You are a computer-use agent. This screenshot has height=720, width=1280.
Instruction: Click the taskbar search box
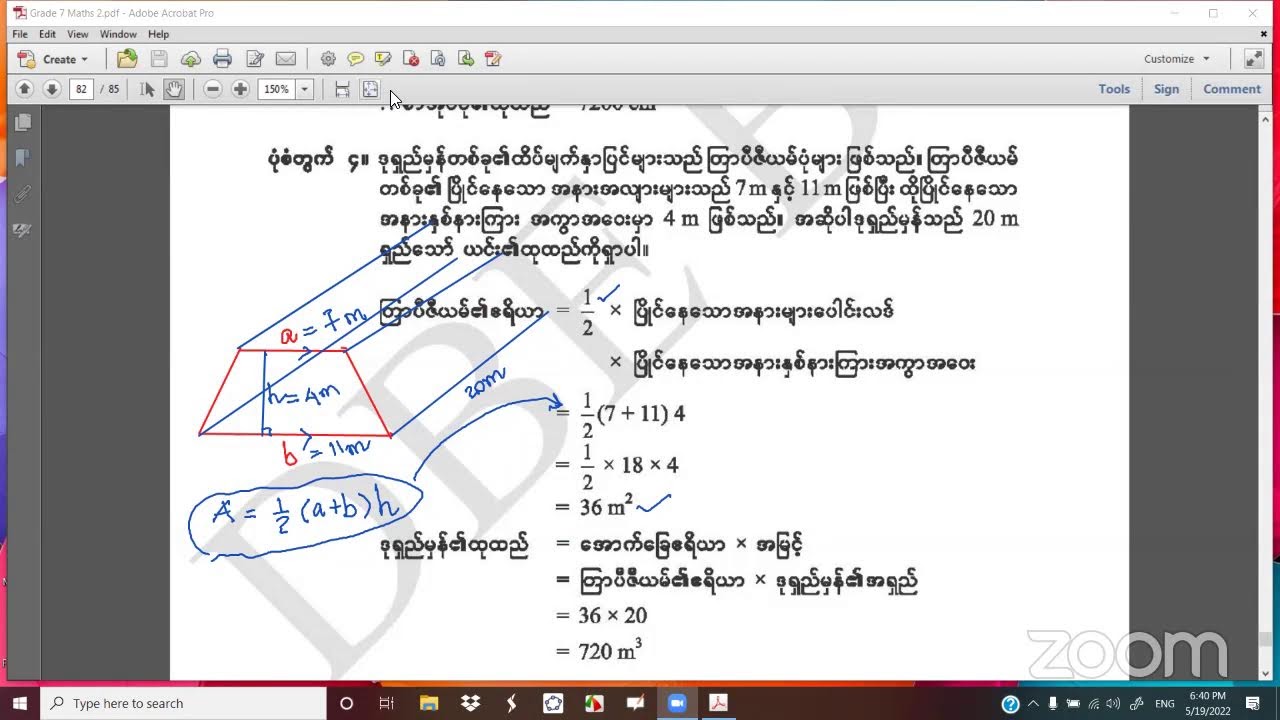point(183,703)
